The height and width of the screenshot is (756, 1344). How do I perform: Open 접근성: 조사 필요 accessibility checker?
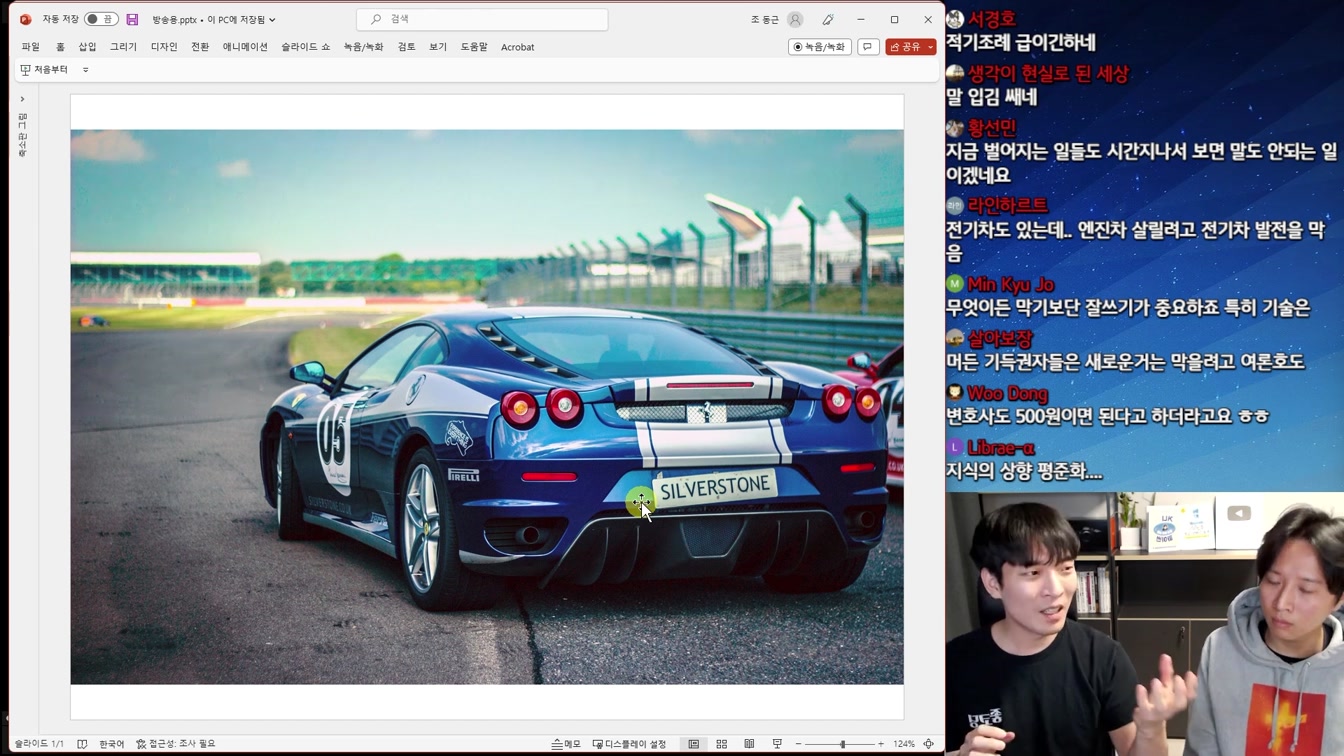point(176,744)
